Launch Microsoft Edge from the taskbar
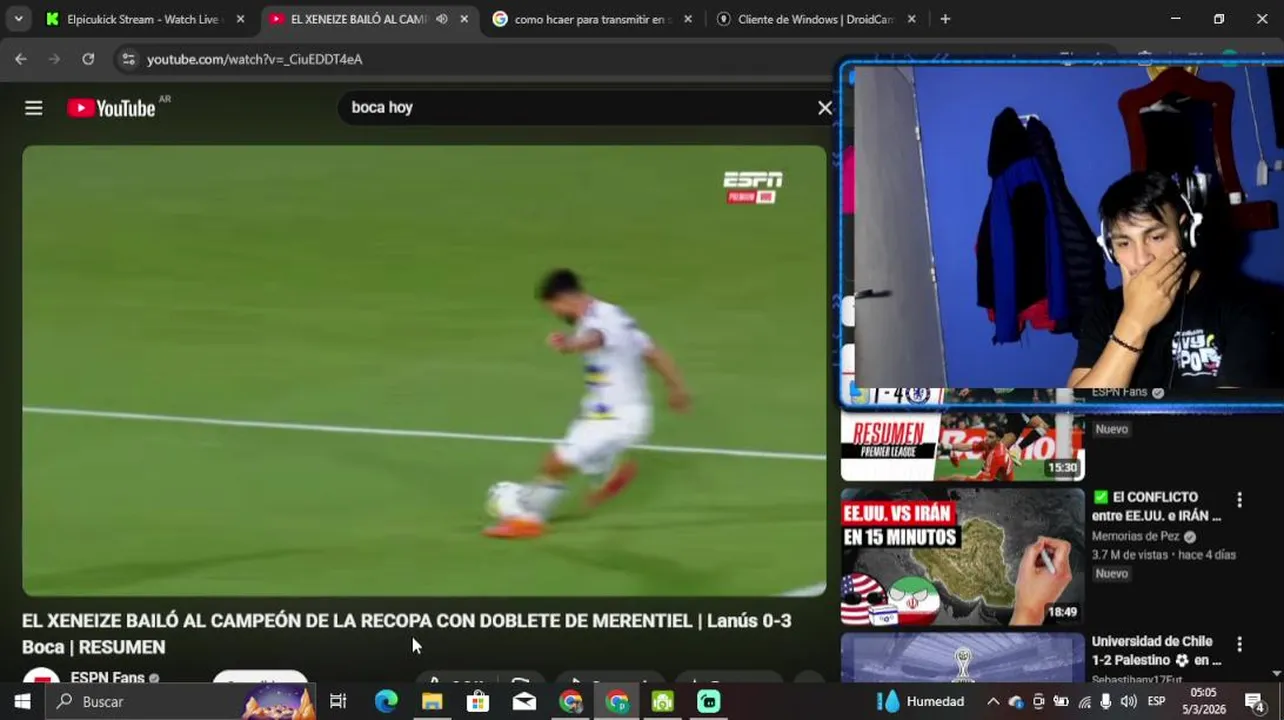 tap(386, 702)
